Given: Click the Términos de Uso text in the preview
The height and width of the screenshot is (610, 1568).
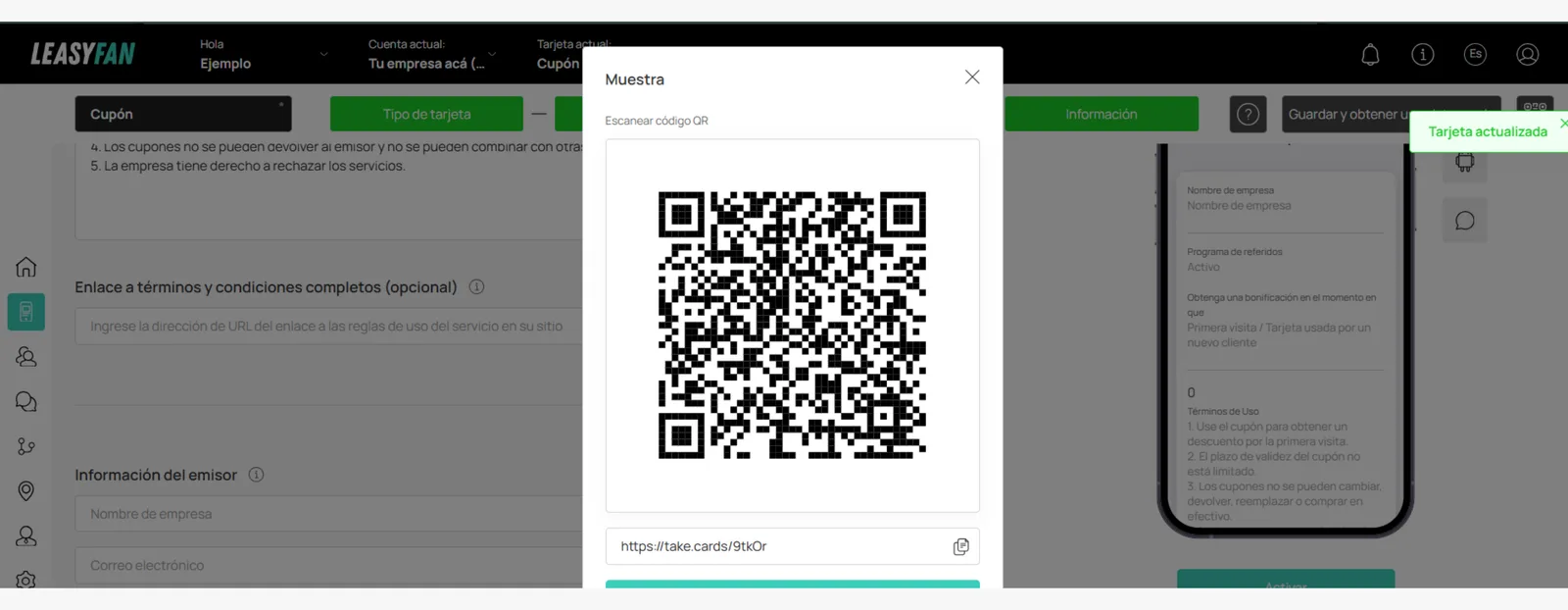Looking at the screenshot, I should click(x=1223, y=412).
